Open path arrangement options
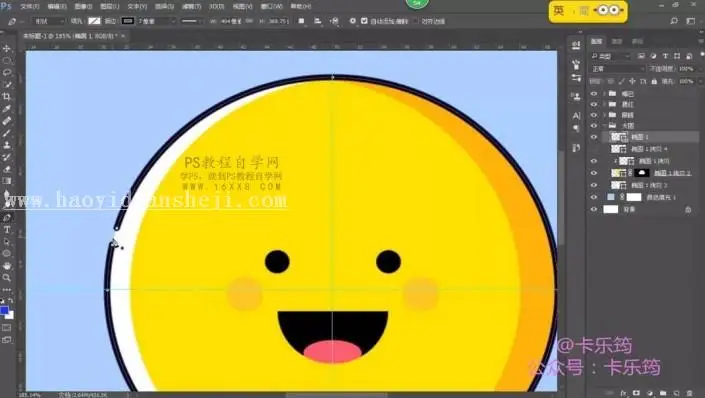The height and width of the screenshot is (398, 705). point(334,21)
